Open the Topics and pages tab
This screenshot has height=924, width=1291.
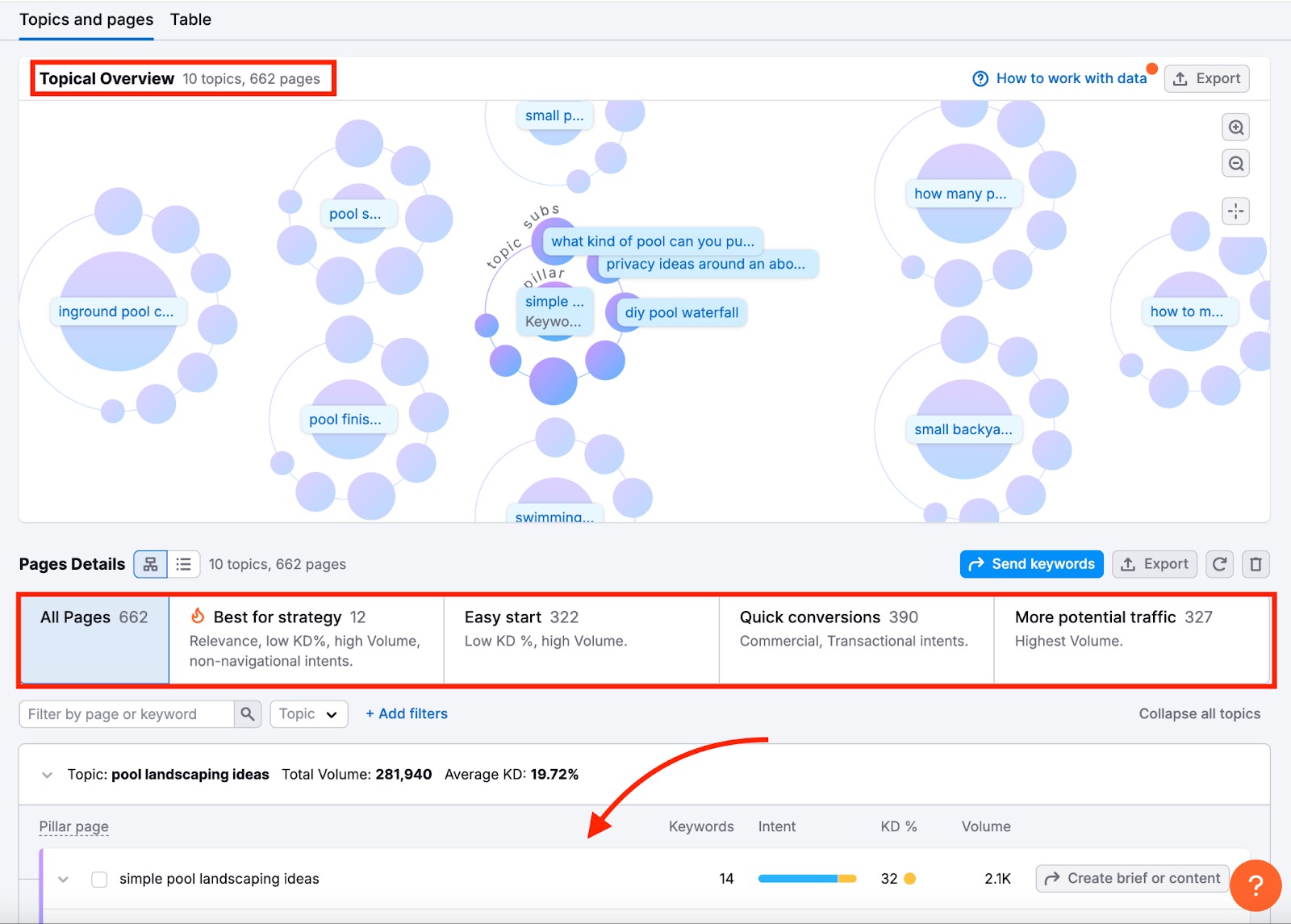pyautogui.click(x=86, y=19)
